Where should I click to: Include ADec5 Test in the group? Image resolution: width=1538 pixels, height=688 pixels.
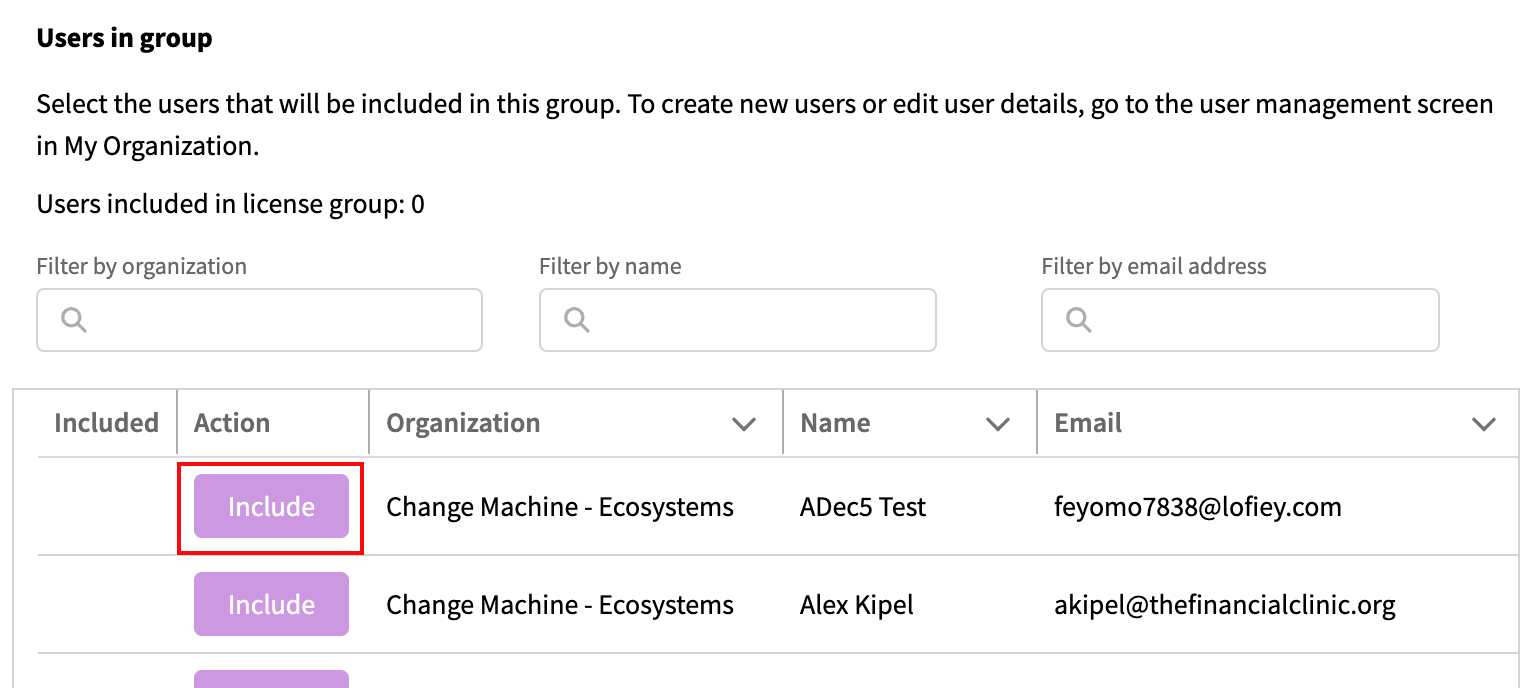[271, 507]
